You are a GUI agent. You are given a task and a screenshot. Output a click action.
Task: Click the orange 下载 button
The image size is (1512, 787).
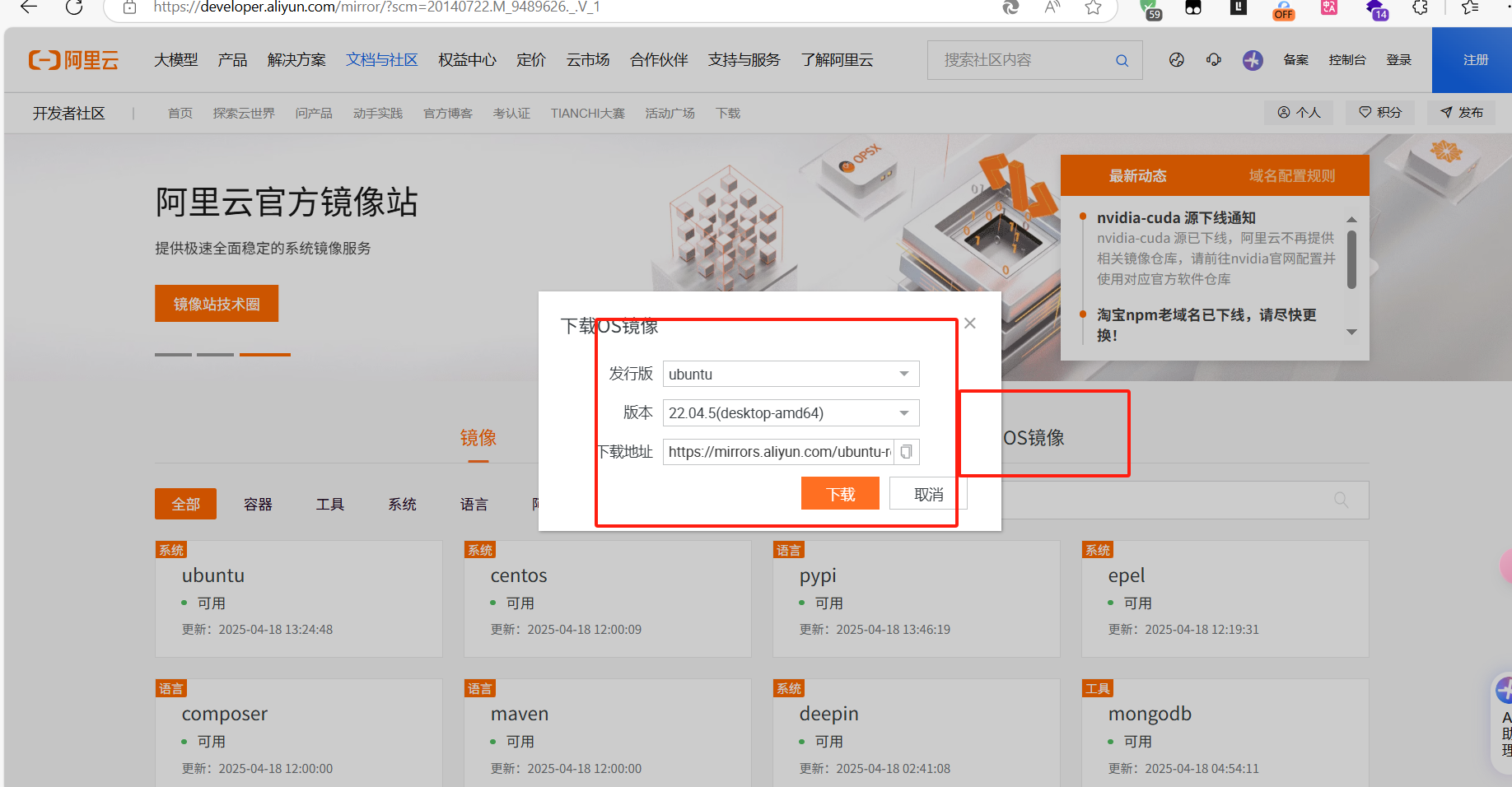pyautogui.click(x=840, y=494)
